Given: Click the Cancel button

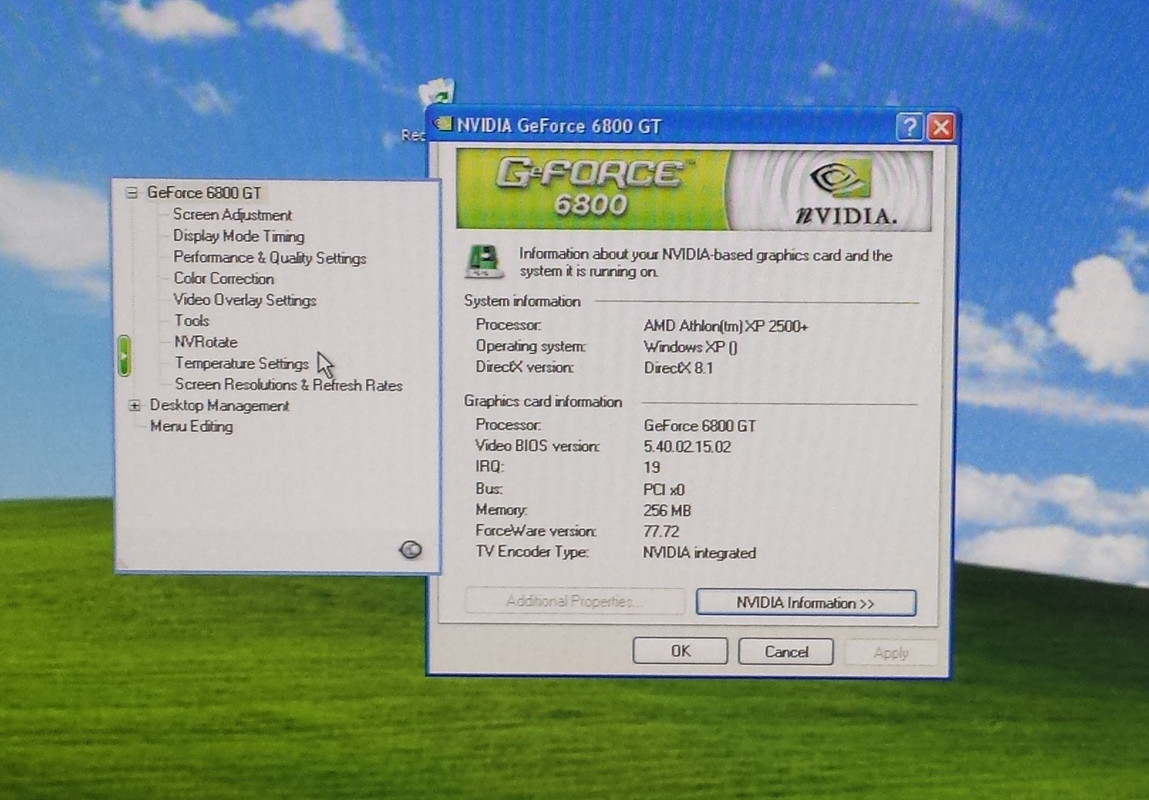Looking at the screenshot, I should coord(786,651).
